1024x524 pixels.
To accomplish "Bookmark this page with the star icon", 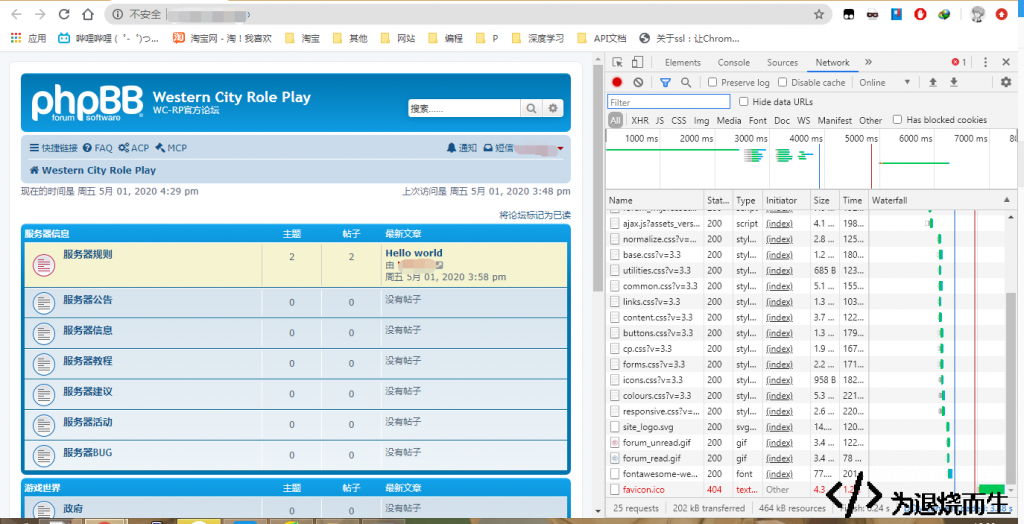I will pos(819,14).
